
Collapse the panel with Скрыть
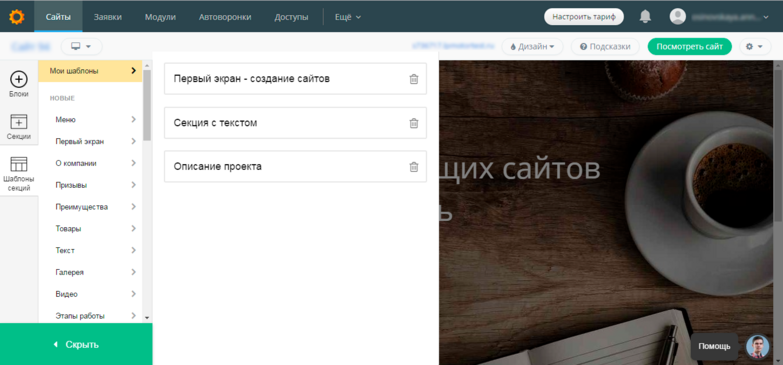[x=76, y=345]
